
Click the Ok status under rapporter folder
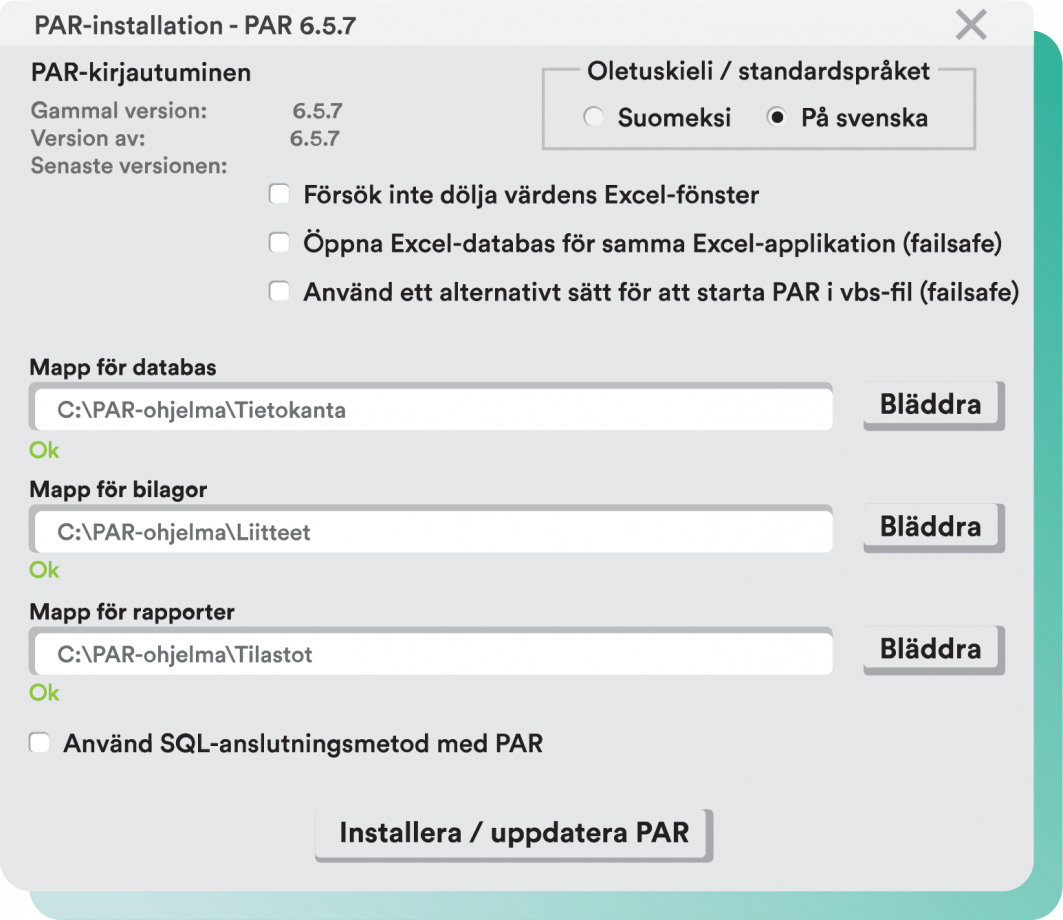(x=44, y=693)
